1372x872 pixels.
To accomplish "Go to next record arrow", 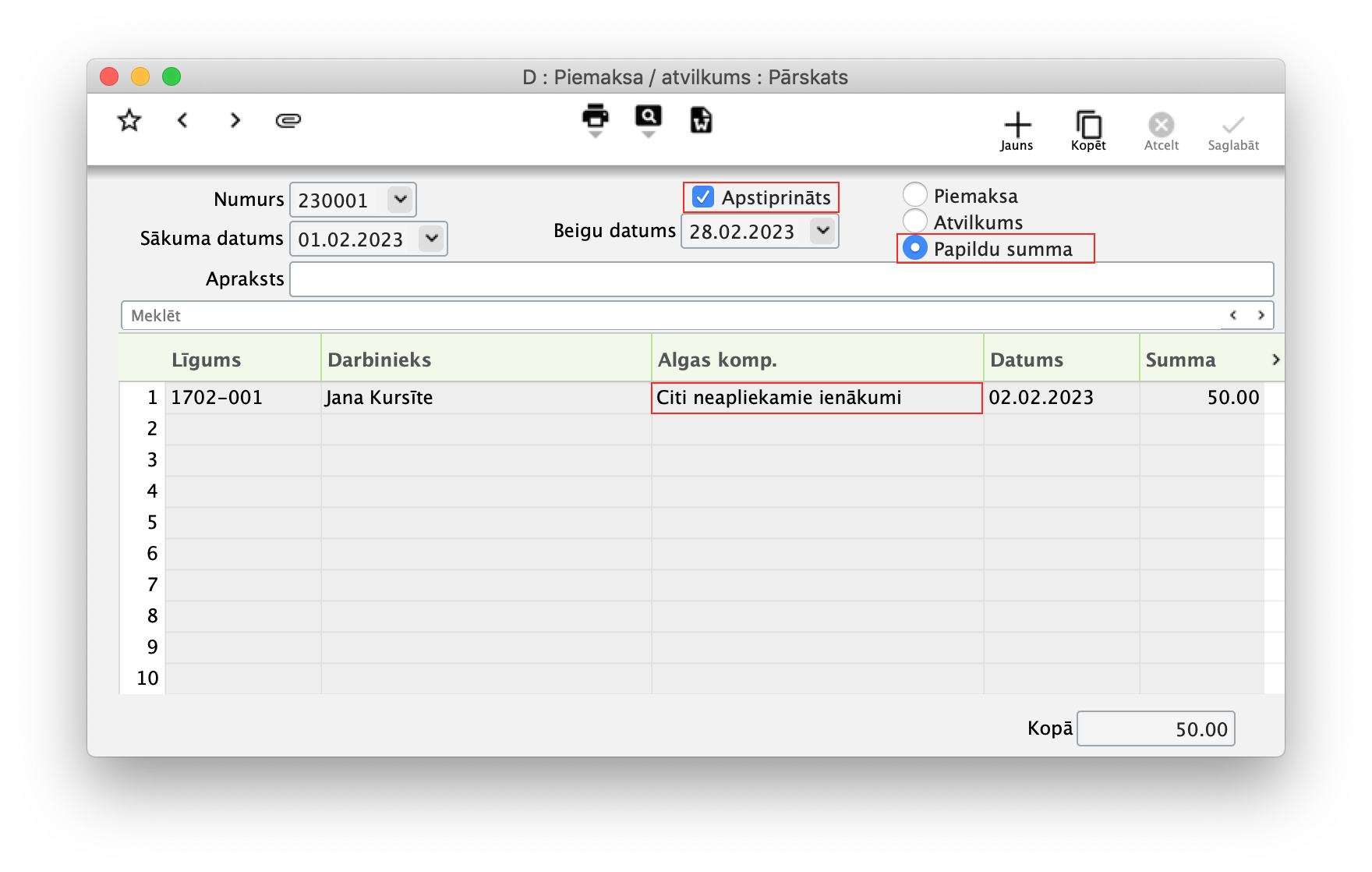I will 235,120.
